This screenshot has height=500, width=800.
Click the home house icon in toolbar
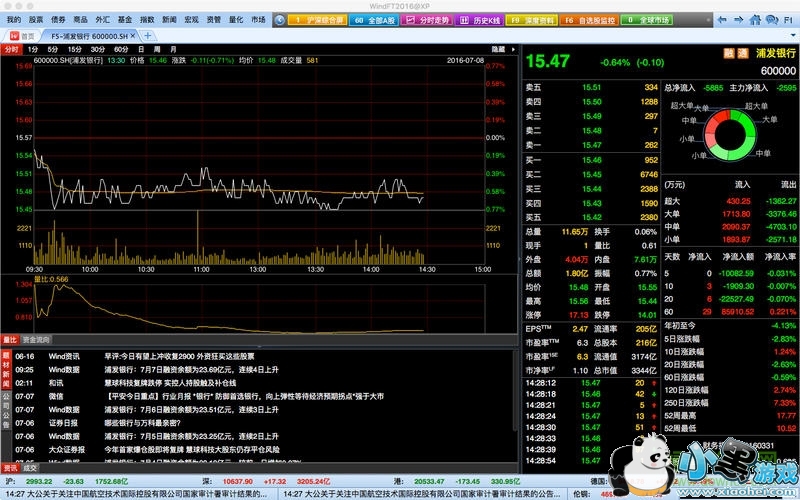click(x=755, y=20)
